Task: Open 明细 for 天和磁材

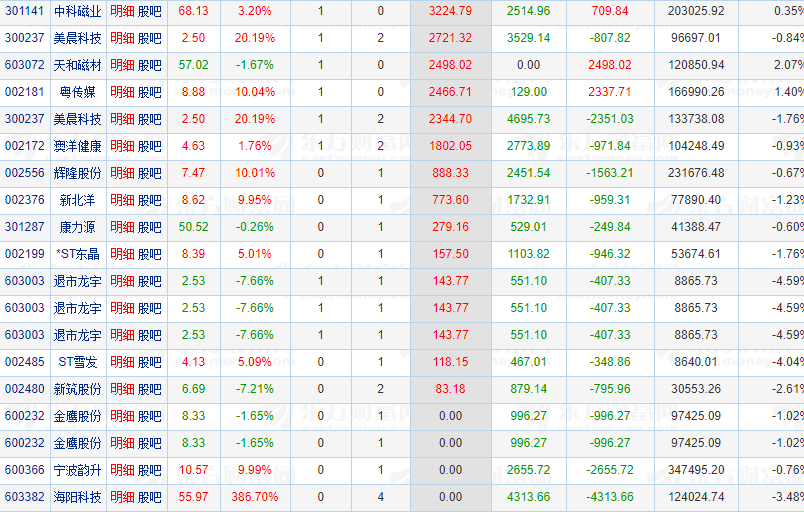Action: [122, 65]
